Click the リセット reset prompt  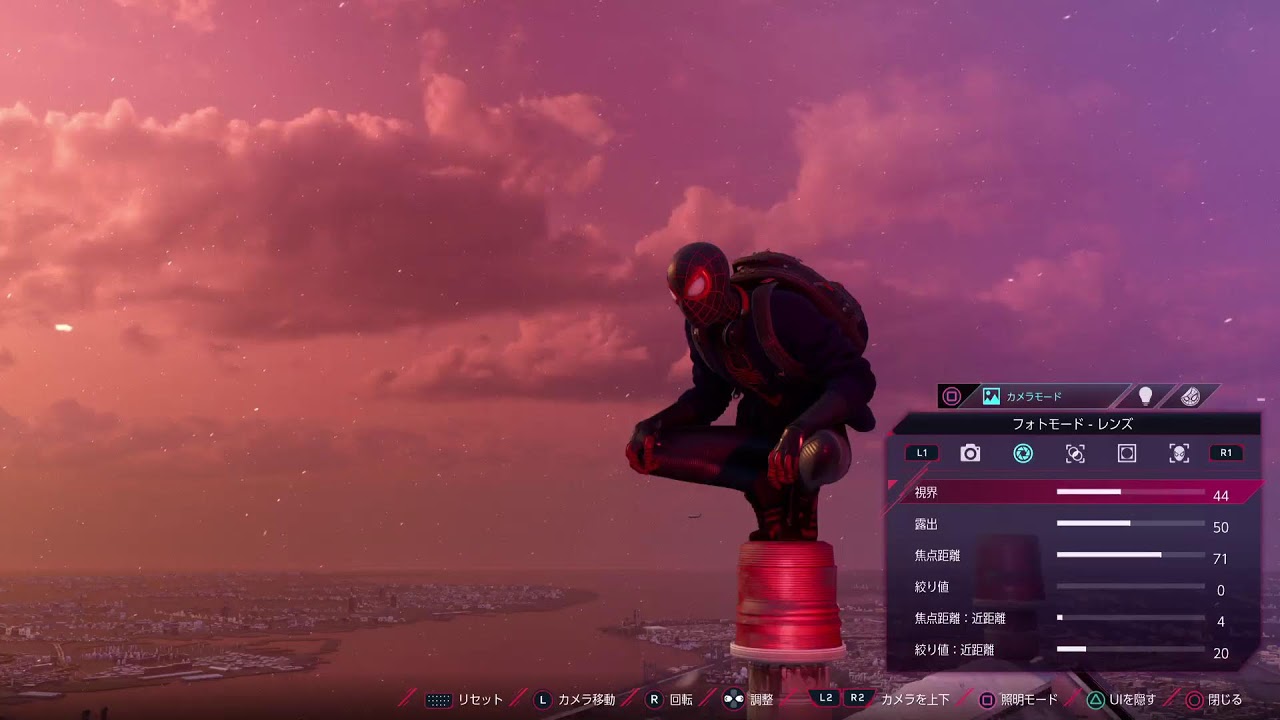[480, 700]
